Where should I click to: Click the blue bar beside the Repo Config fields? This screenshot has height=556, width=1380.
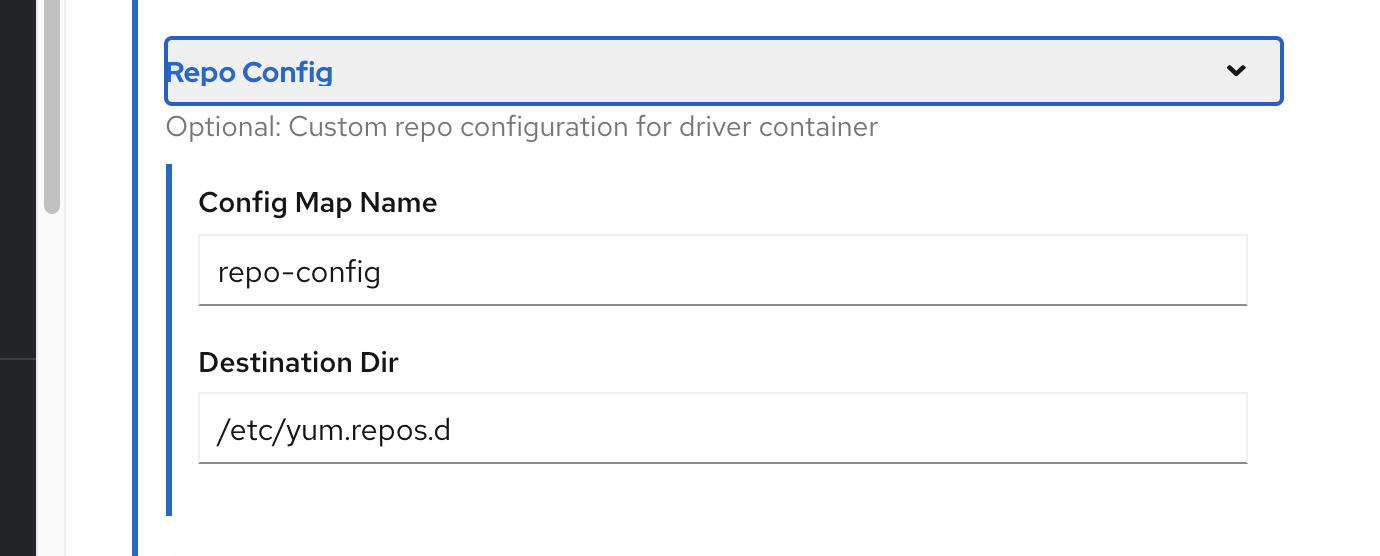(x=169, y=340)
